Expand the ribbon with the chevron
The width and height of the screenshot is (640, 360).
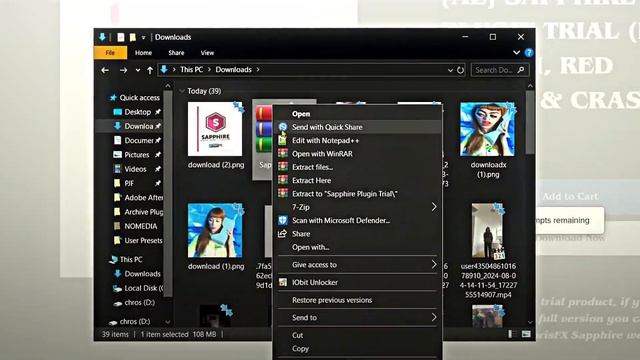[x=516, y=53]
